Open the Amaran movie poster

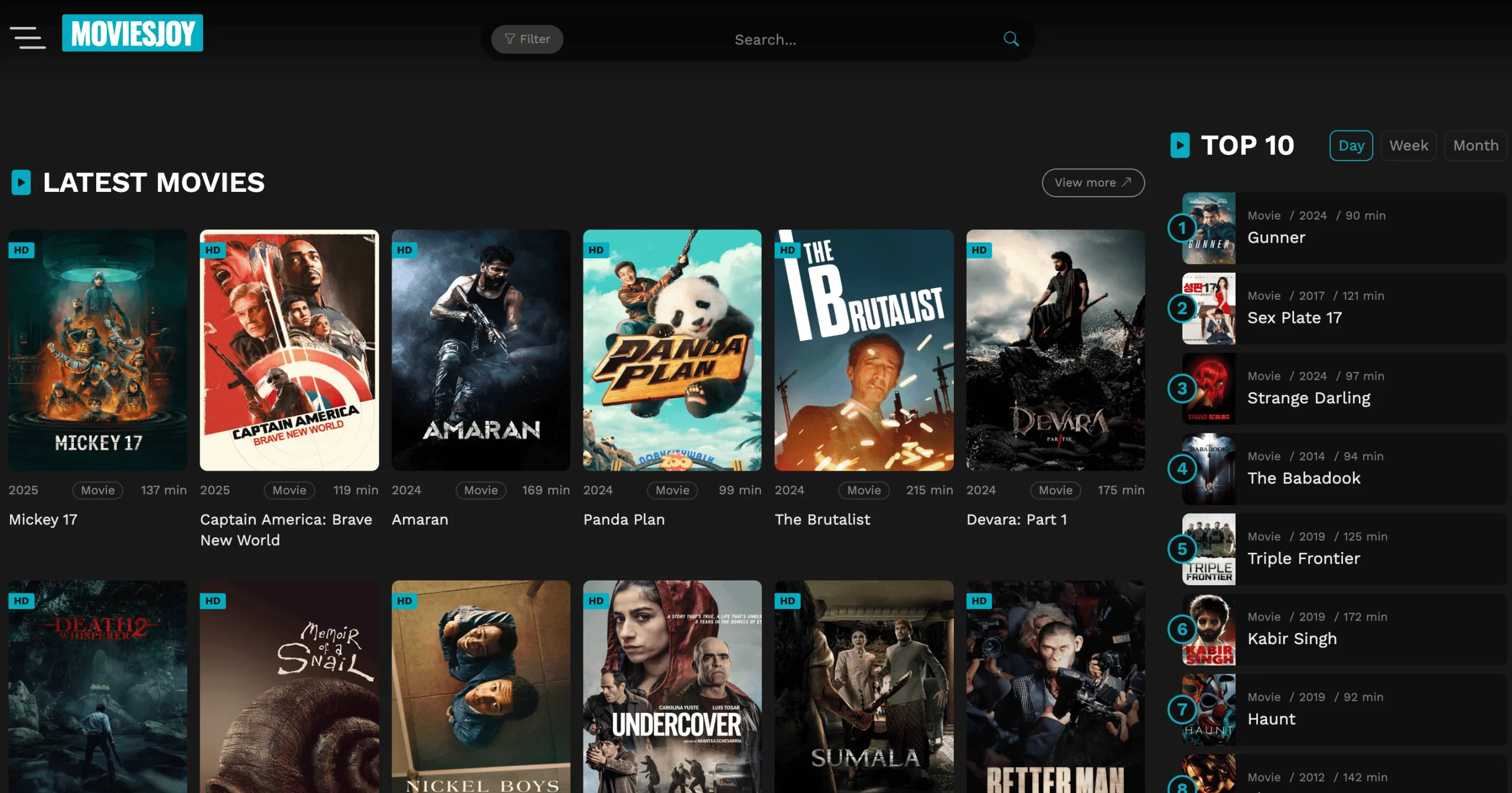(481, 350)
